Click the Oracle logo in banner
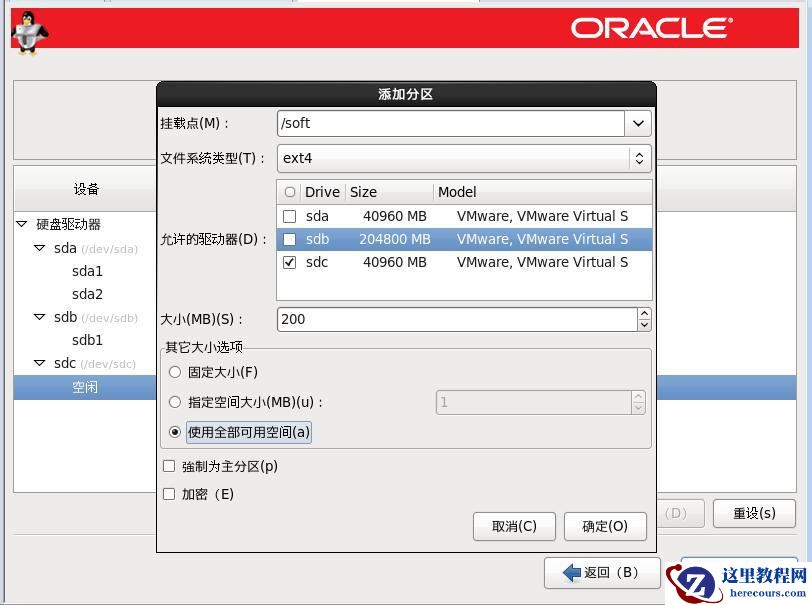 click(651, 28)
